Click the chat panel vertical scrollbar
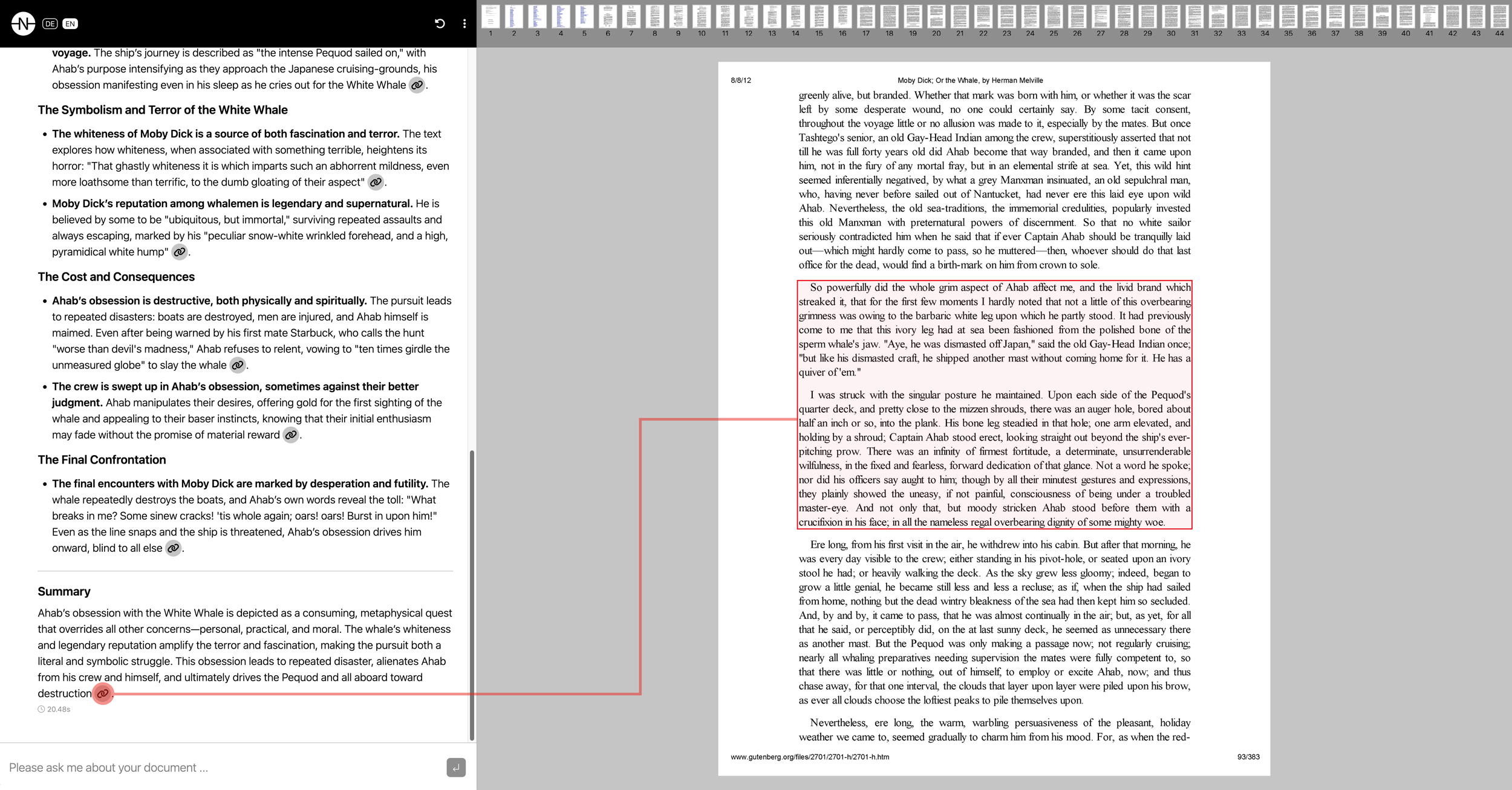The width and height of the screenshot is (1512, 790). pyautogui.click(x=472, y=595)
